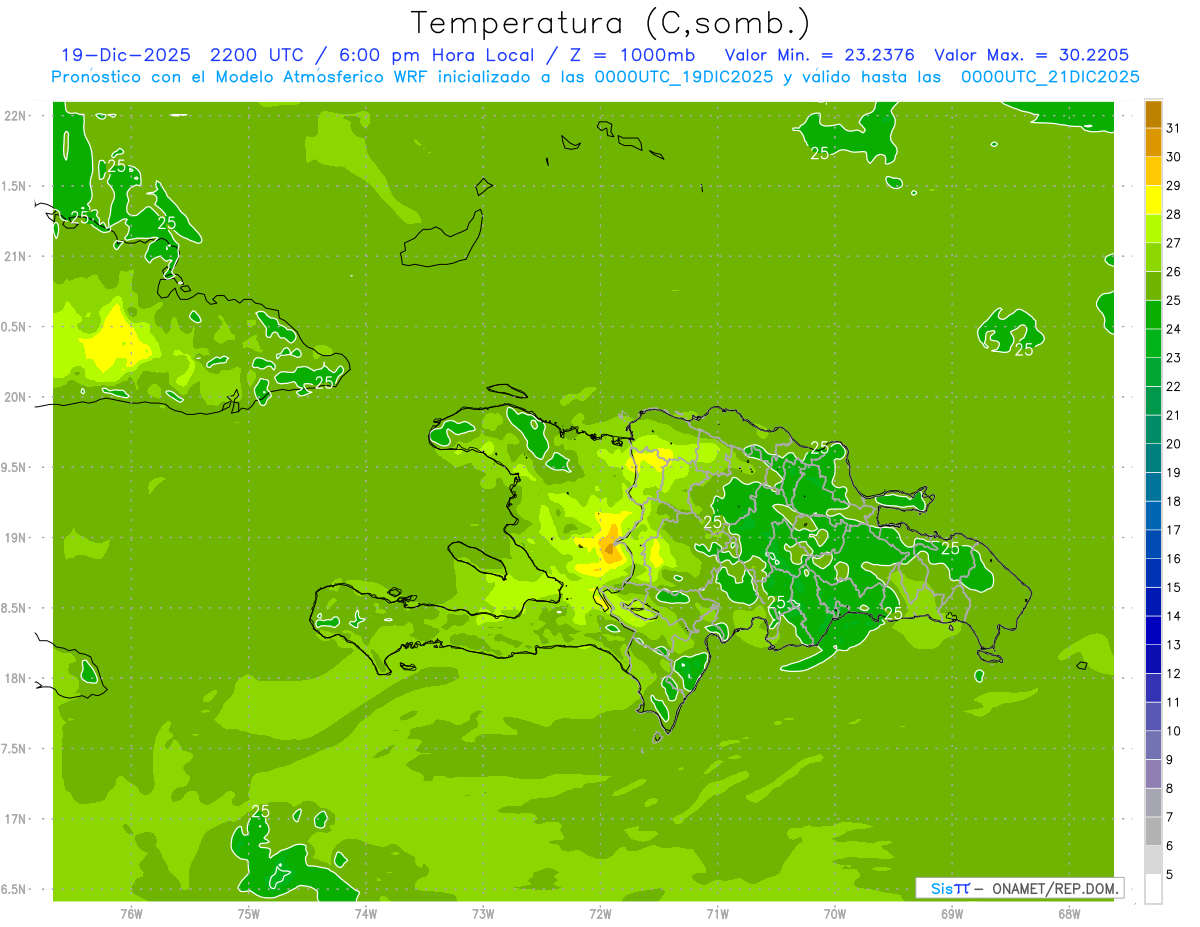Pick the green swatch between 24 and 25
The width and height of the screenshot is (1200, 927).
(1153, 315)
